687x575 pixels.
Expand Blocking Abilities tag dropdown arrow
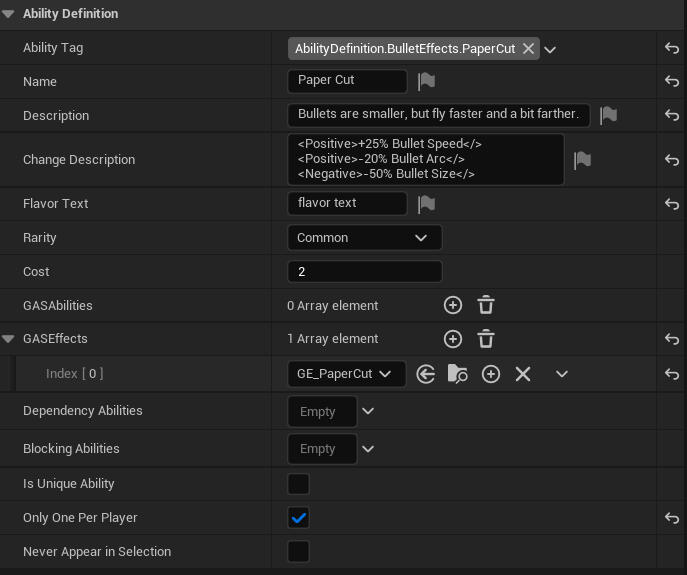[368, 449]
